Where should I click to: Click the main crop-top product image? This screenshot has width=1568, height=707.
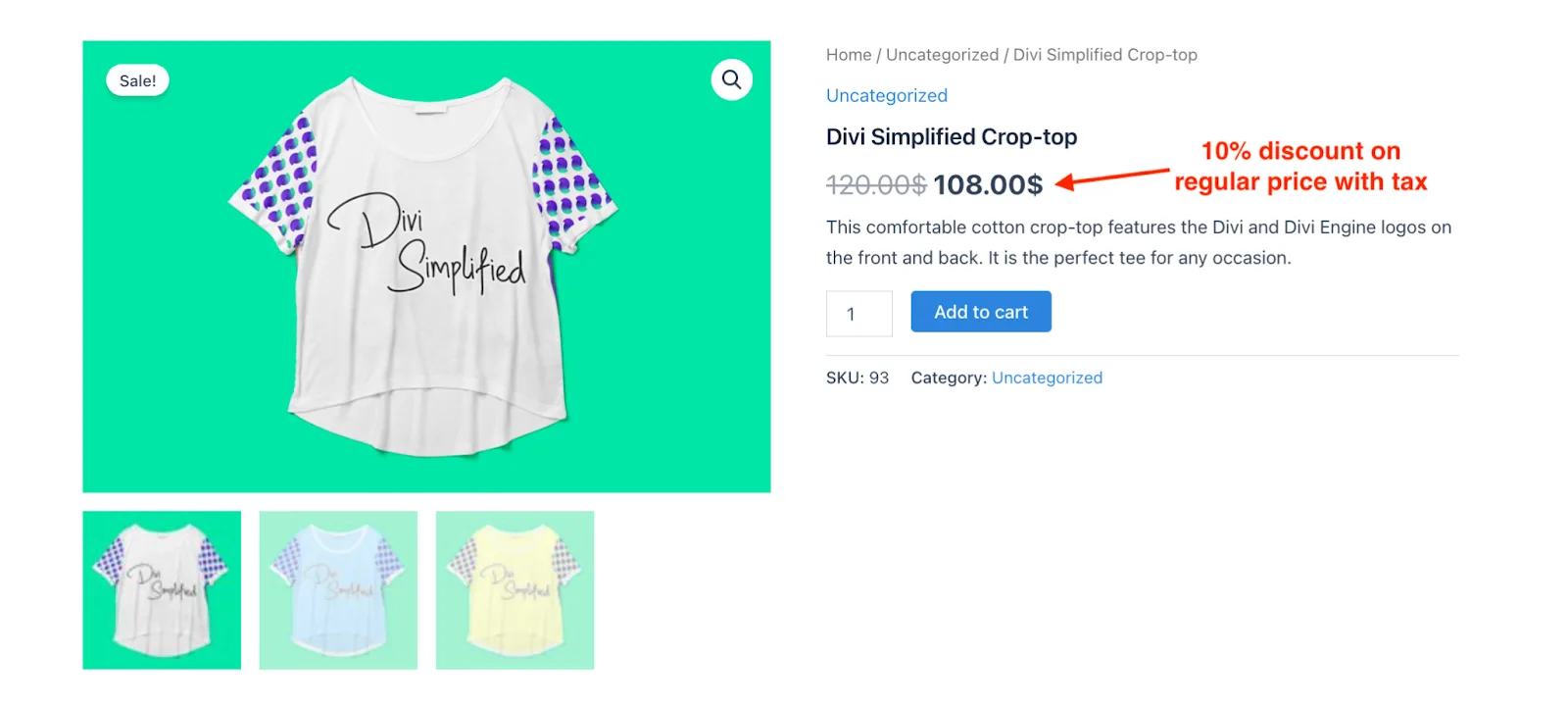click(x=426, y=267)
